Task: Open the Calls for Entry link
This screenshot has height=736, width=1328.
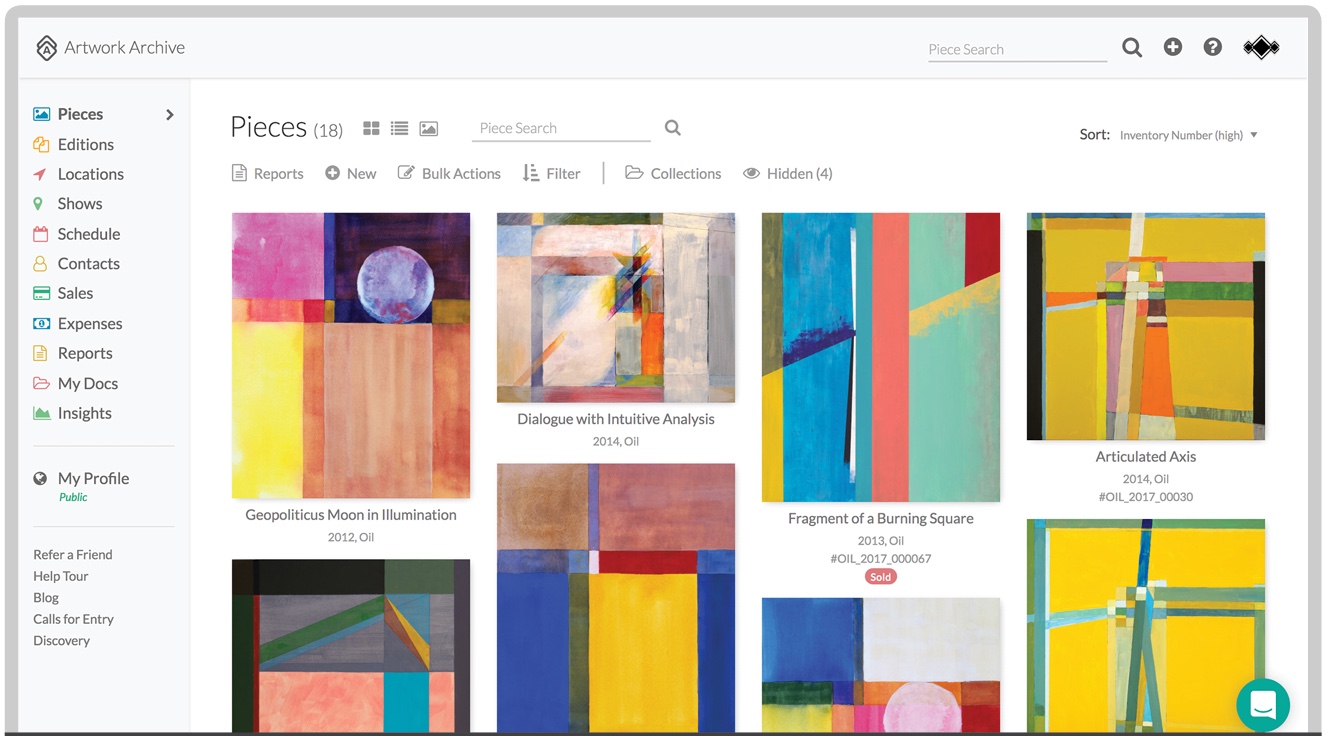Action: (73, 619)
